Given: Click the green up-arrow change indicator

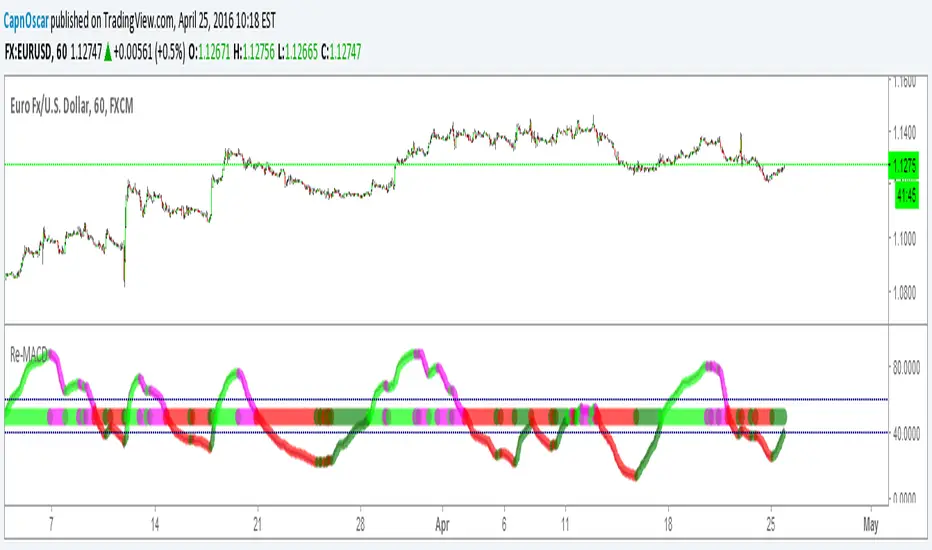Looking at the screenshot, I should [x=108, y=52].
